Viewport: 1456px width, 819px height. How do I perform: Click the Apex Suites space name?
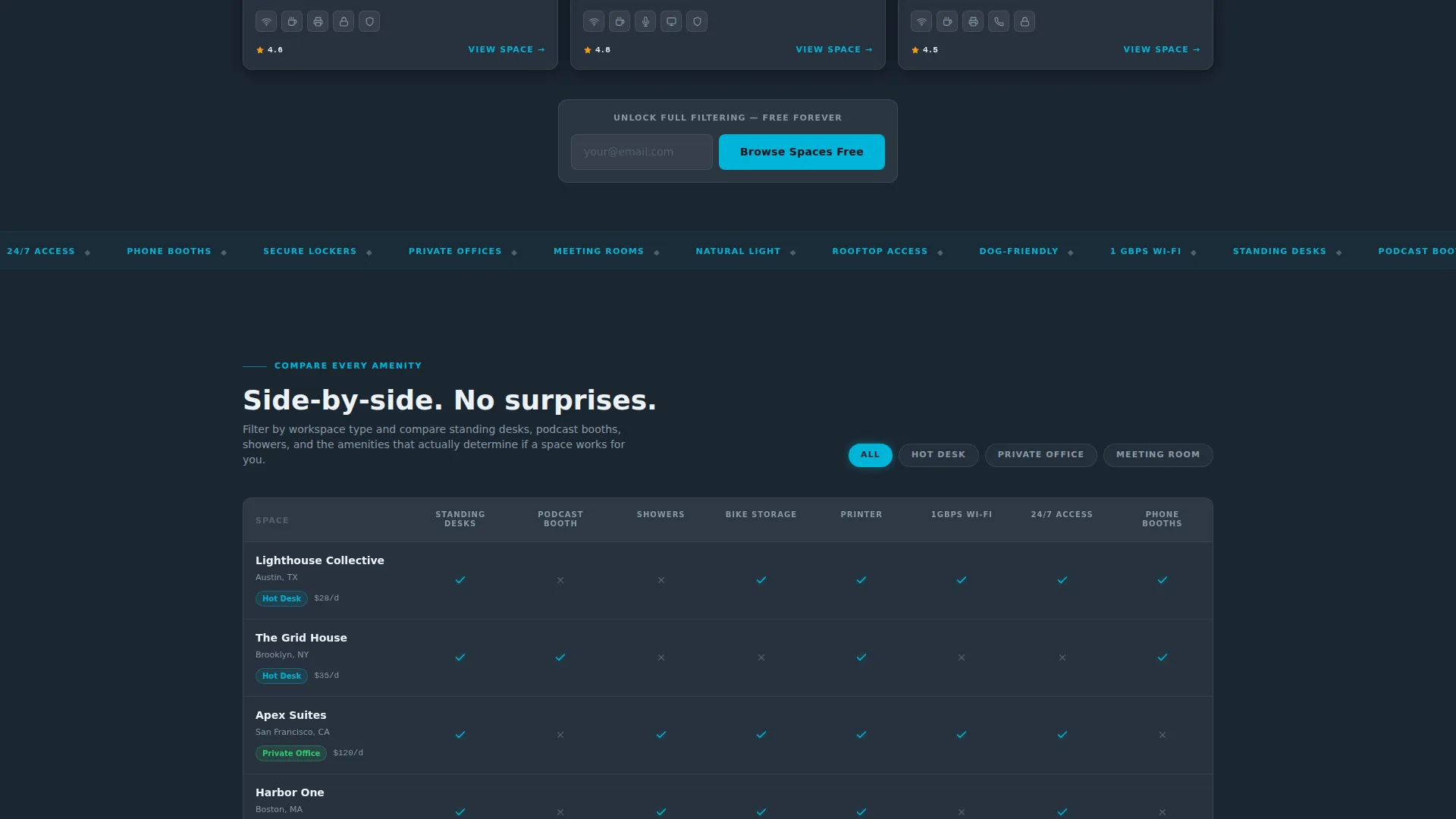point(291,715)
